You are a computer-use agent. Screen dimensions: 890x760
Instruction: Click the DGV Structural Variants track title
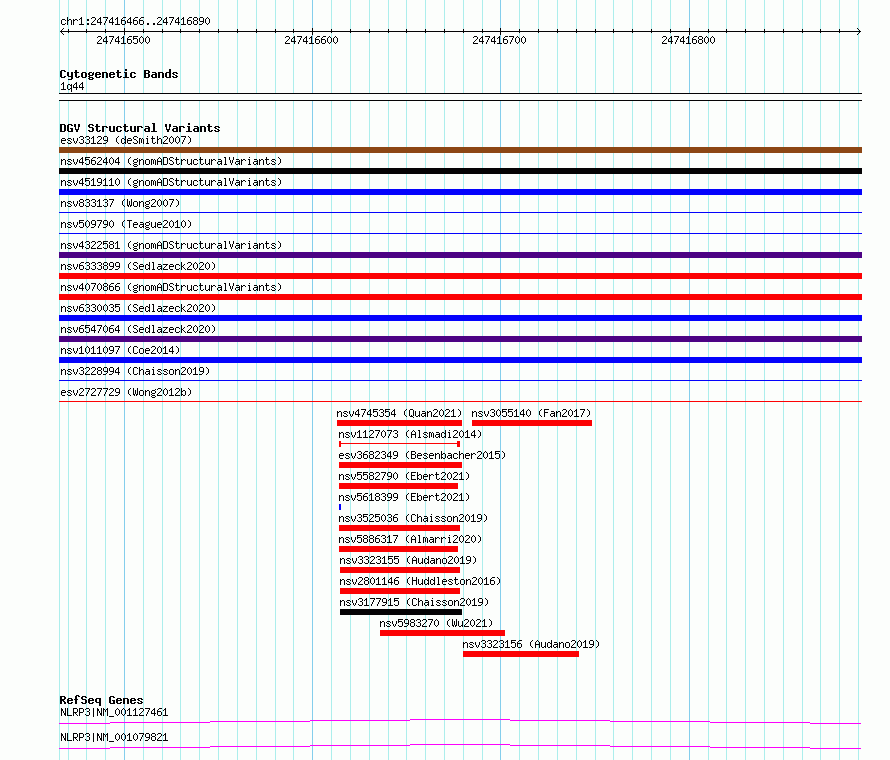(x=139, y=128)
